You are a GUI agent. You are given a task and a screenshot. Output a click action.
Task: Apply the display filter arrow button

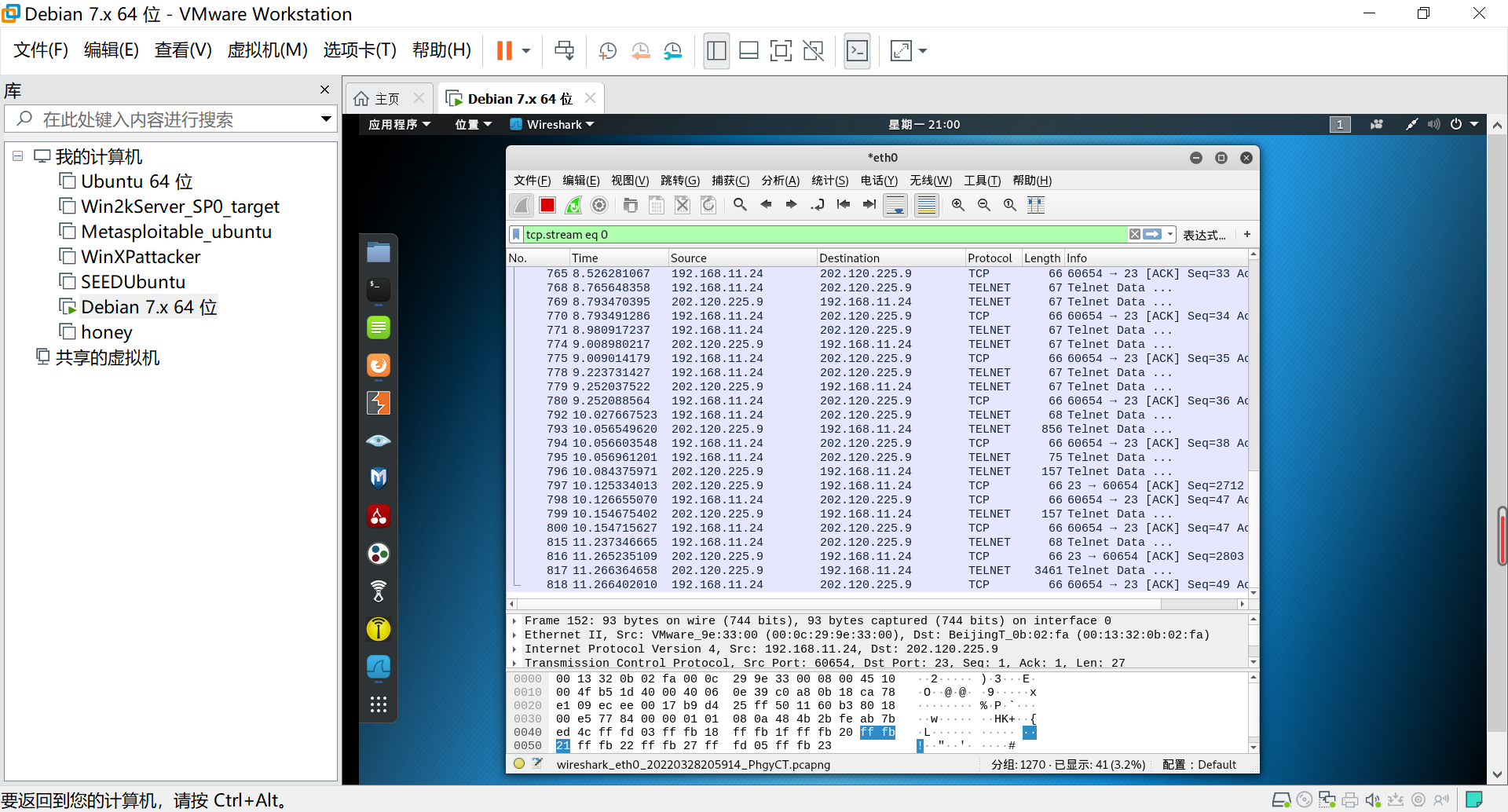1152,234
